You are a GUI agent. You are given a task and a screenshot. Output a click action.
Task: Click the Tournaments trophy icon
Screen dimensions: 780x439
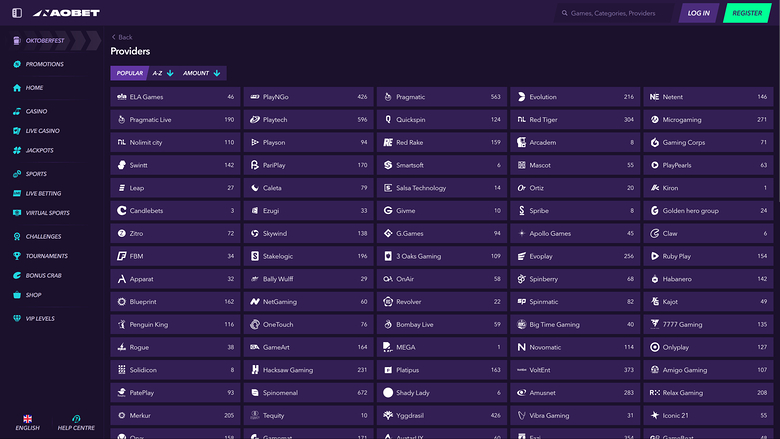17,256
